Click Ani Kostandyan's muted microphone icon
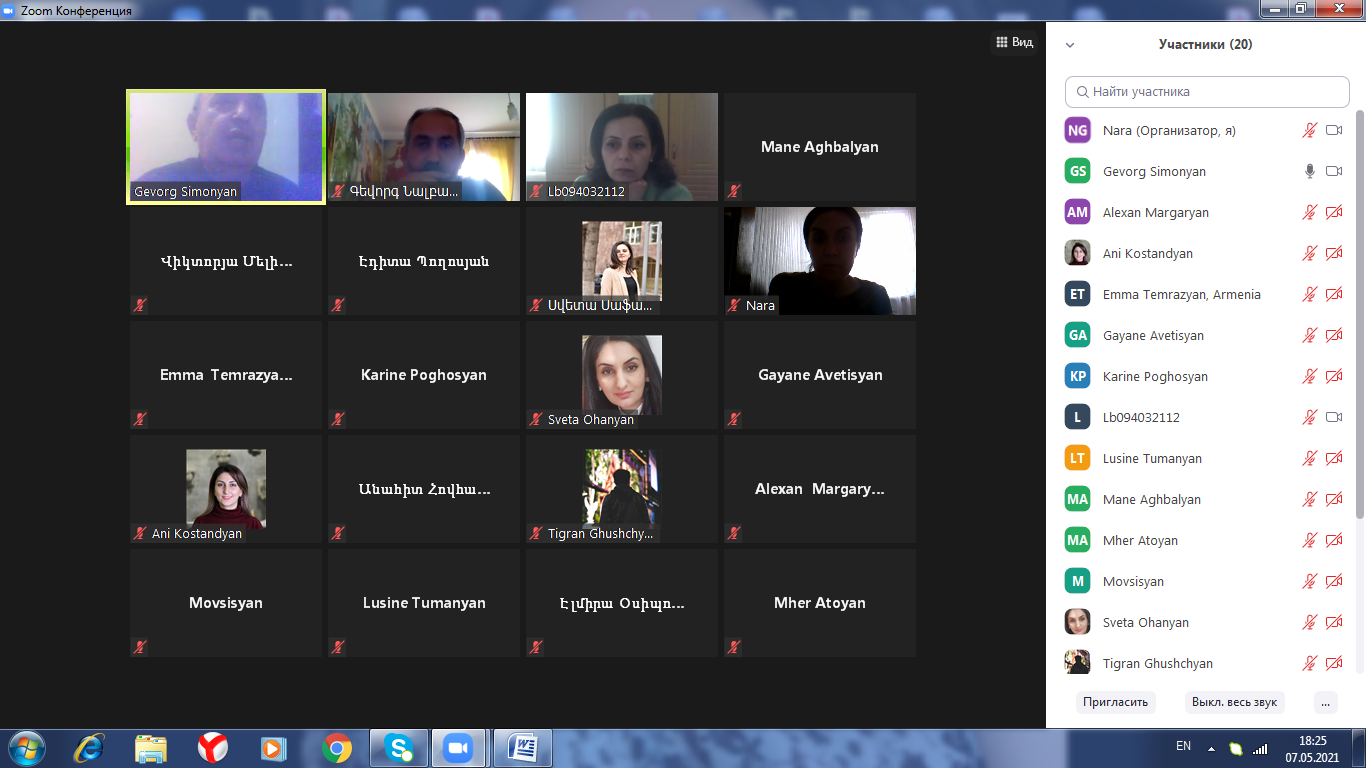Screen dimensions: 1366x768 coord(1309,253)
